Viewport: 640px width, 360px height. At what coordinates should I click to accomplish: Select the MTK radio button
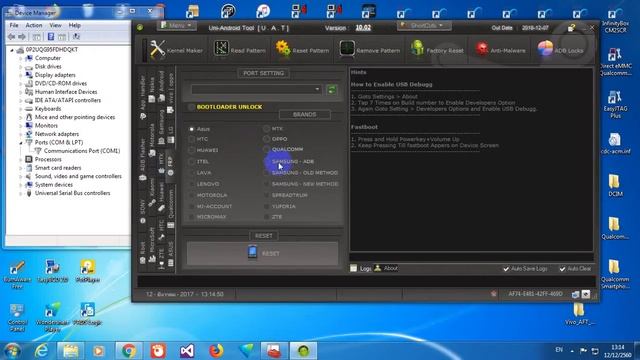(x=267, y=129)
